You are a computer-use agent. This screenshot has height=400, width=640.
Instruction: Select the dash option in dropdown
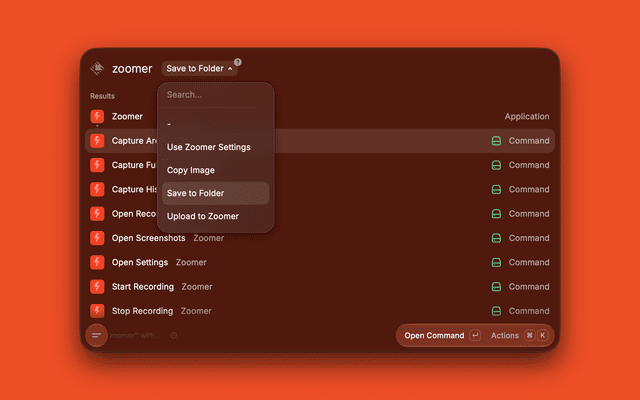(x=216, y=124)
